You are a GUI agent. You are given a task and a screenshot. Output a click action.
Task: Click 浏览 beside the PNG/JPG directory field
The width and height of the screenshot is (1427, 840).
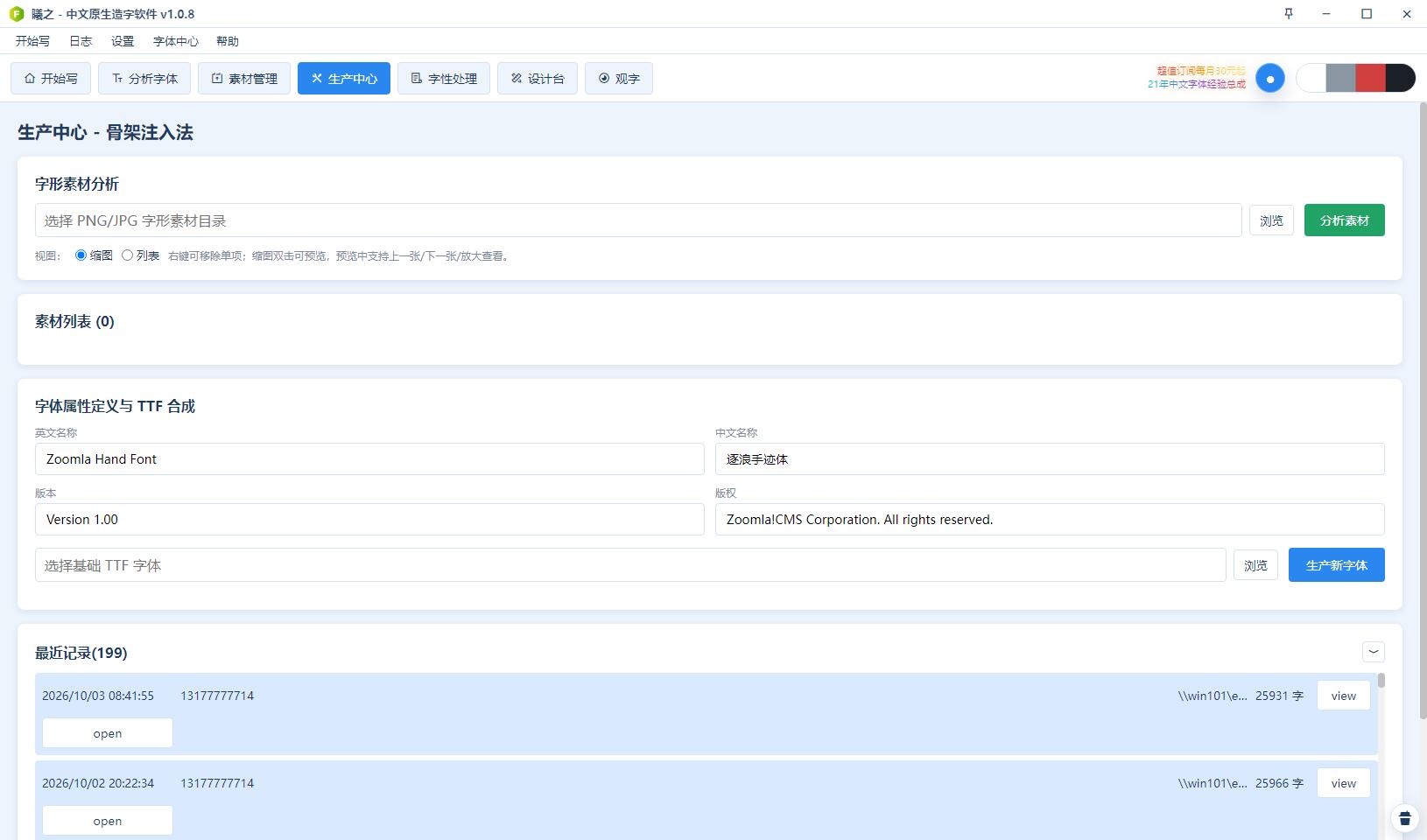coord(1271,220)
